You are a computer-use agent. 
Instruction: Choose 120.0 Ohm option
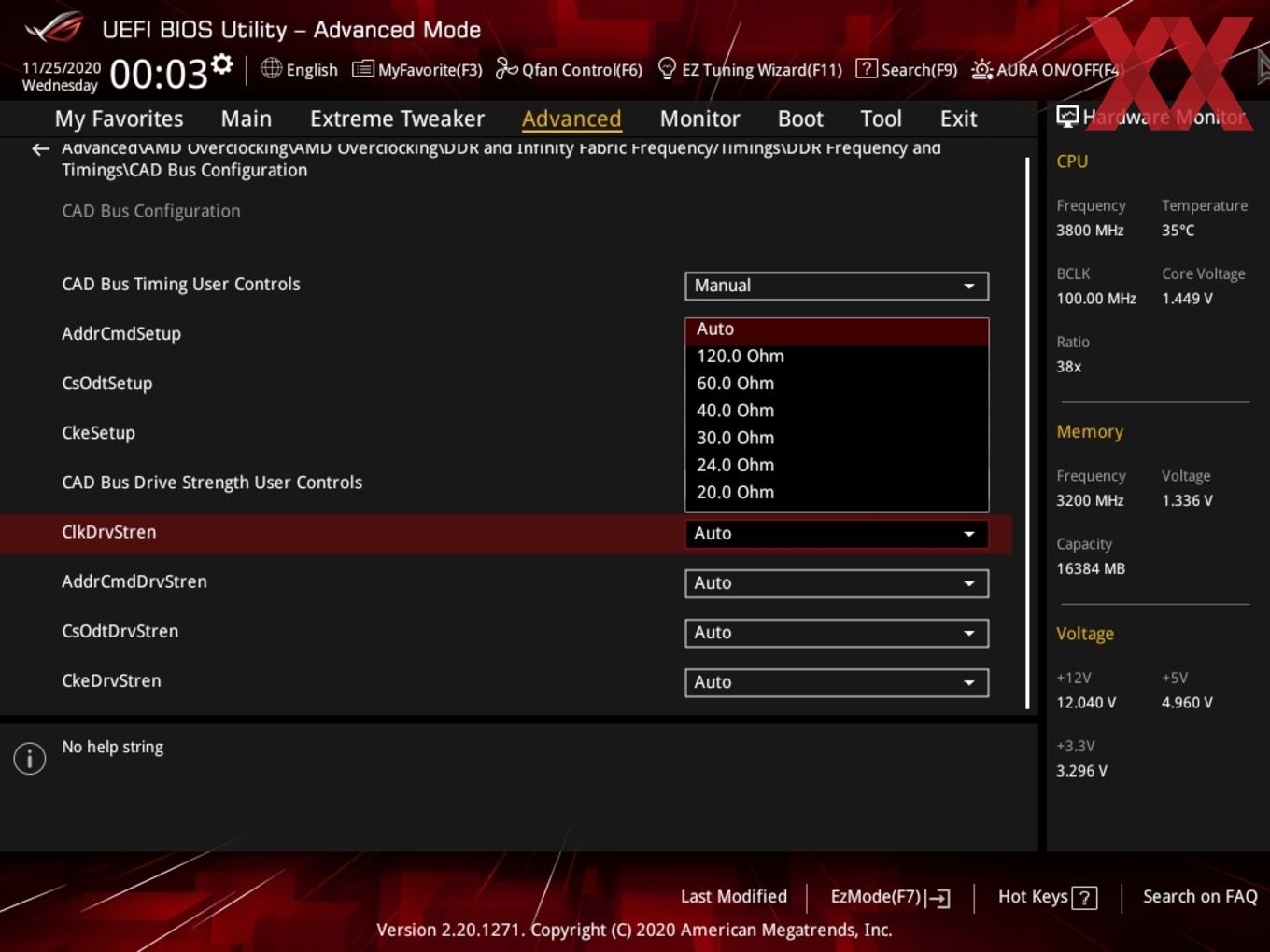(837, 357)
